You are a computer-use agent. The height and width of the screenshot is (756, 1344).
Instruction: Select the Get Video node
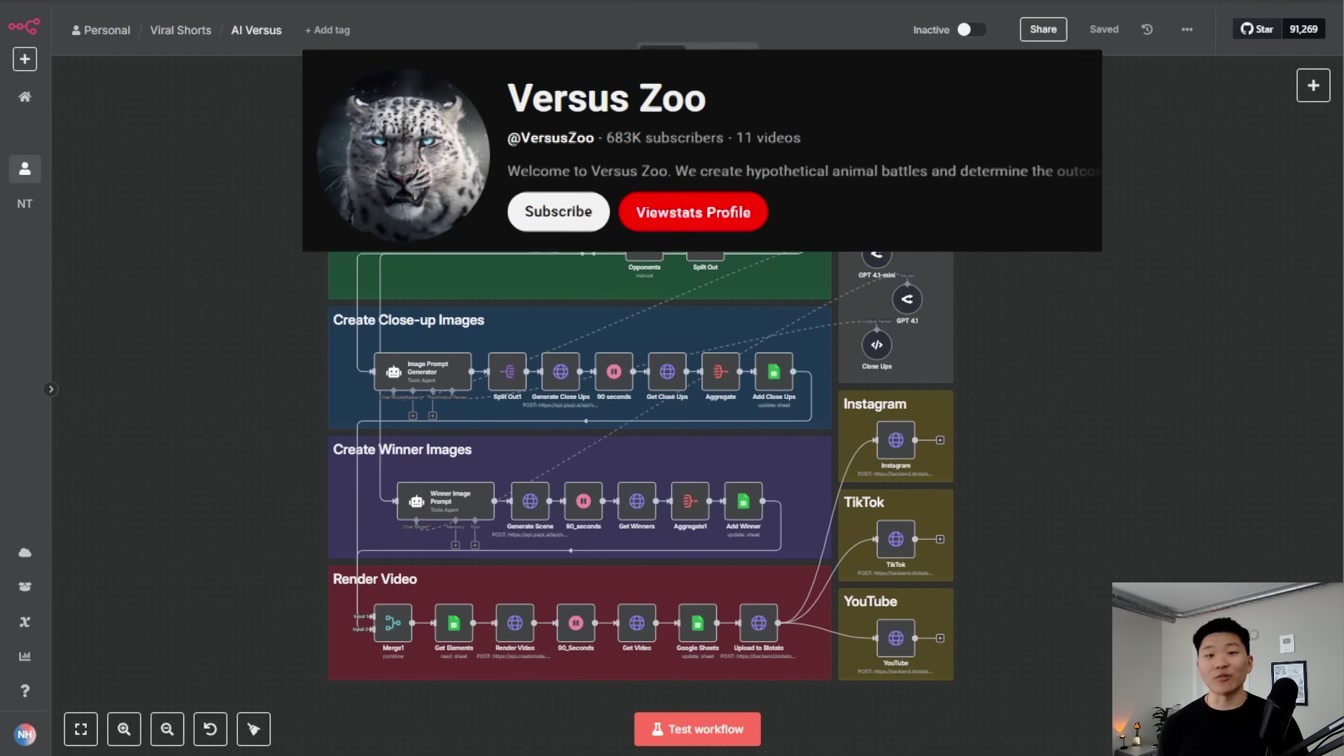[x=636, y=623]
